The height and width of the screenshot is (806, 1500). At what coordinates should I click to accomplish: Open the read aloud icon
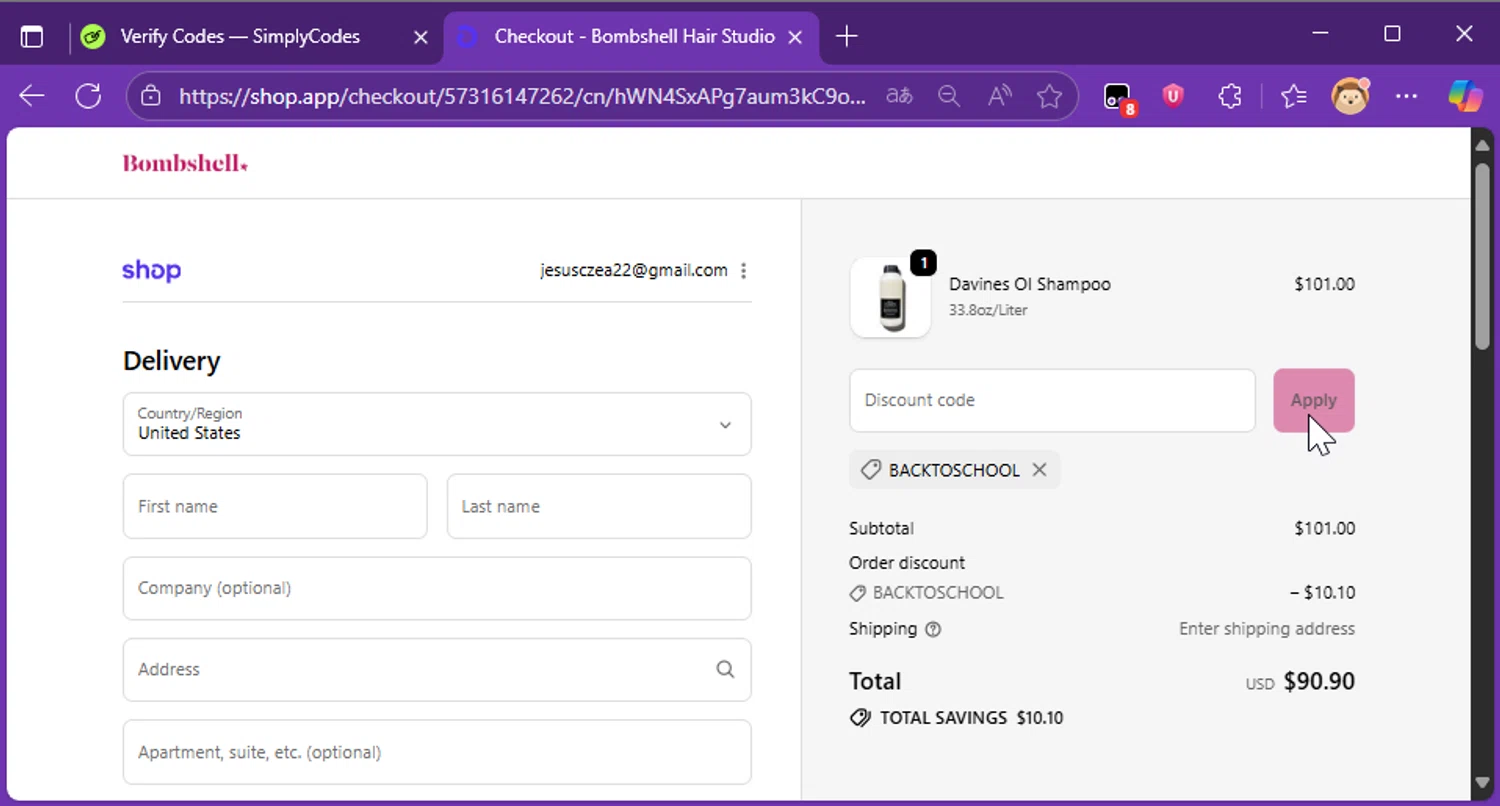(x=999, y=96)
